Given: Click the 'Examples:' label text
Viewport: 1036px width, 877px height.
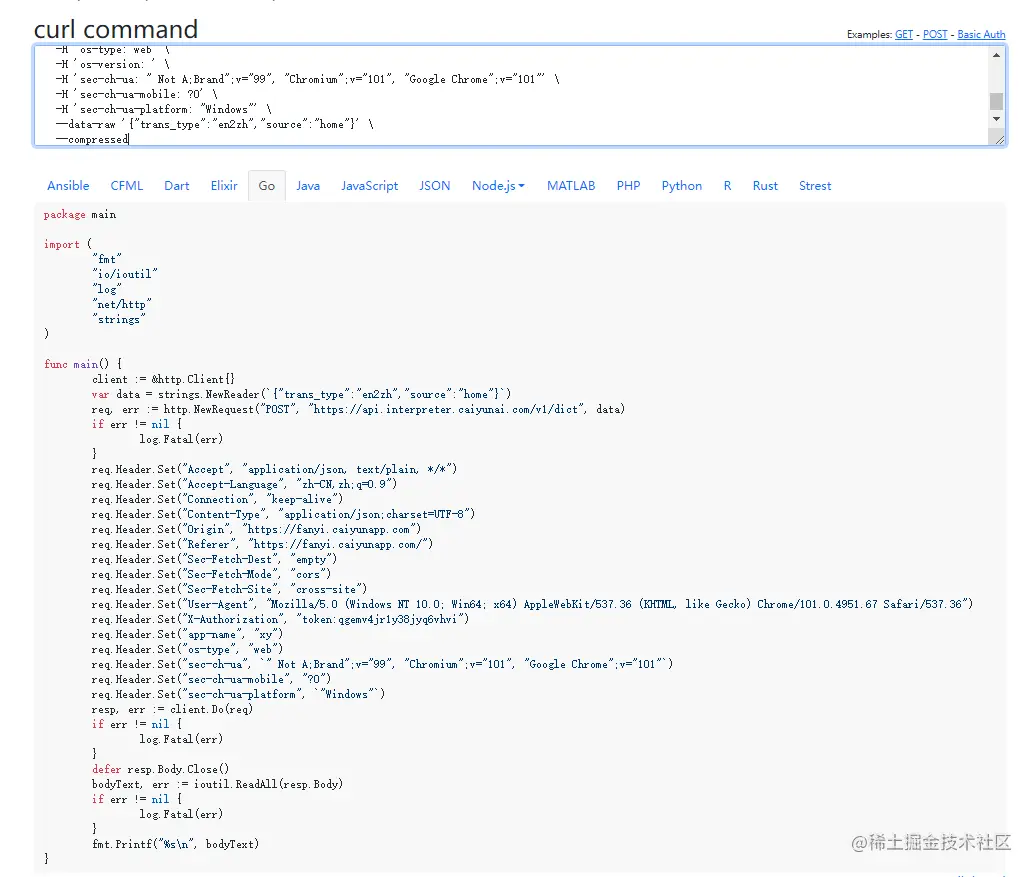Looking at the screenshot, I should (869, 34).
